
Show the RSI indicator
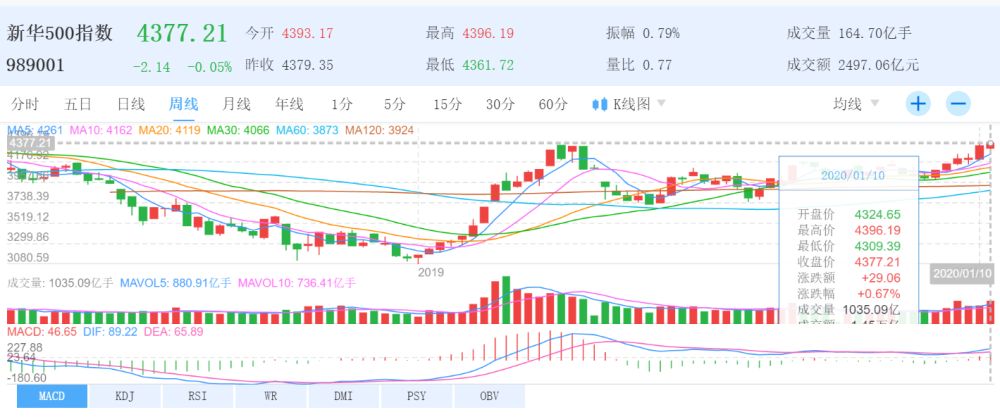198,397
